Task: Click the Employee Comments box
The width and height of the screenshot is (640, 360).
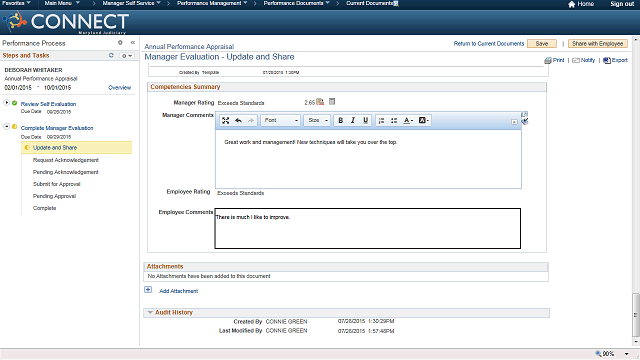Action: tap(368, 228)
